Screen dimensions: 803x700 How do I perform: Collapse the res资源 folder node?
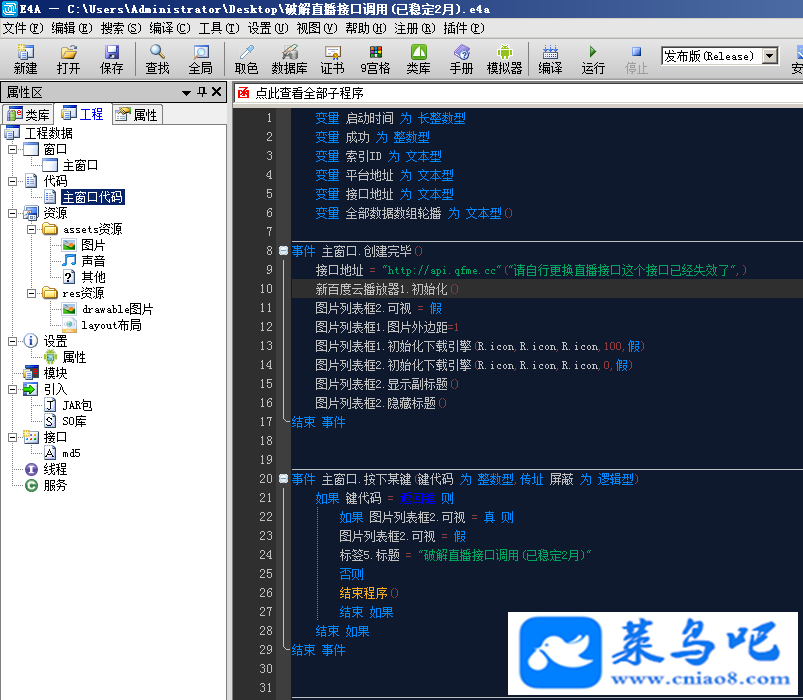click(x=31, y=293)
